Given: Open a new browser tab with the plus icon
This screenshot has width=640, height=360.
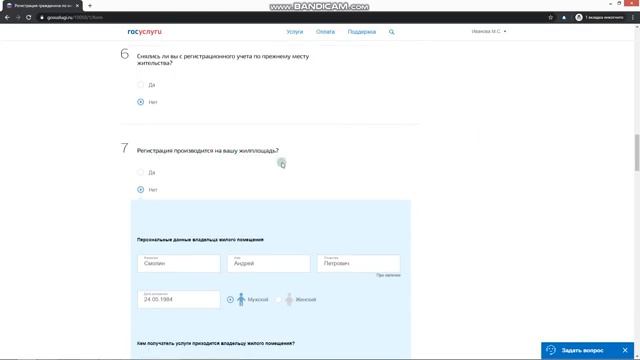Looking at the screenshot, I should [90, 6].
